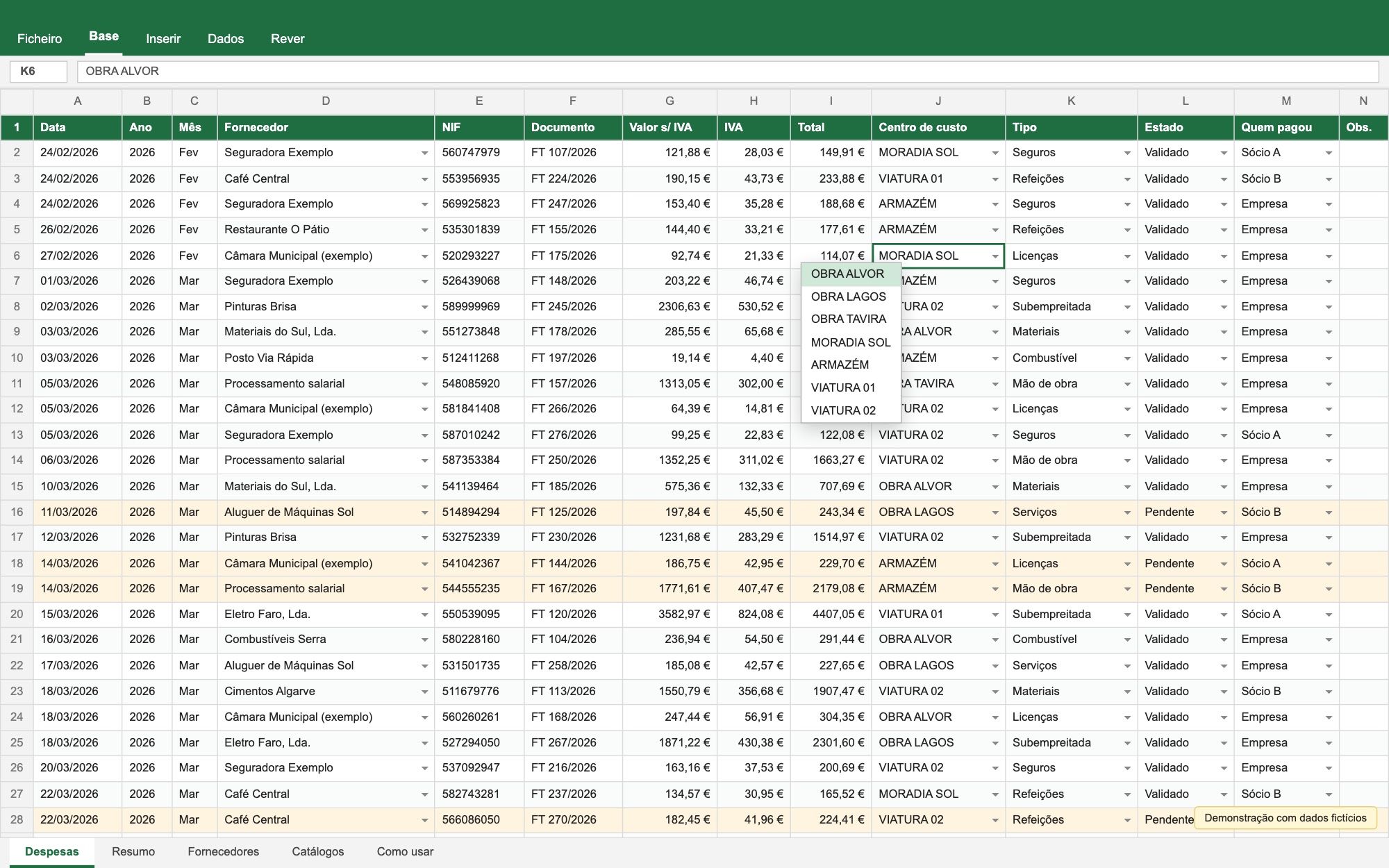Open the Centro de custo dropdown arrow in row 6
Viewport: 1389px width, 868px height.
coord(995,256)
